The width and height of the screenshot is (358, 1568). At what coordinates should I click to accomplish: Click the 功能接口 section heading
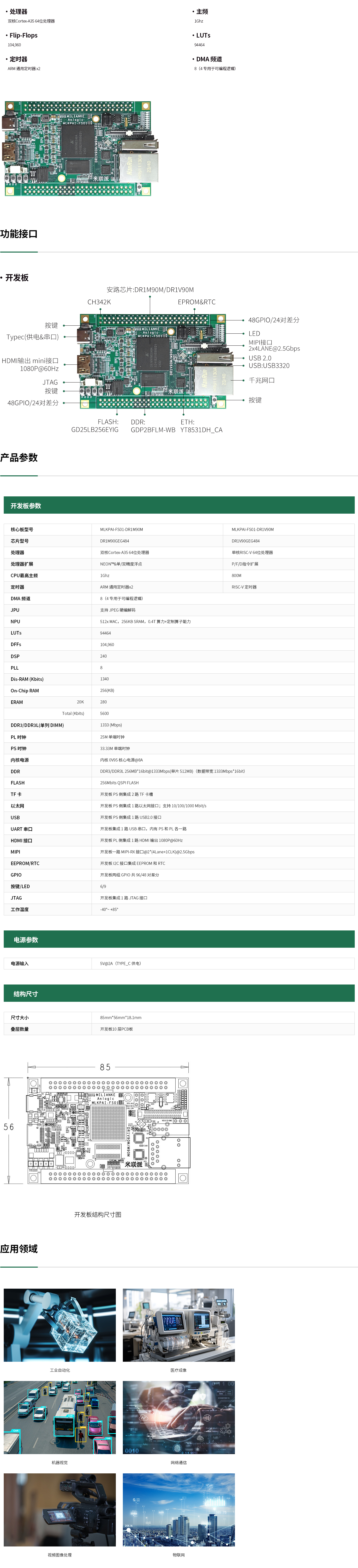point(19,234)
